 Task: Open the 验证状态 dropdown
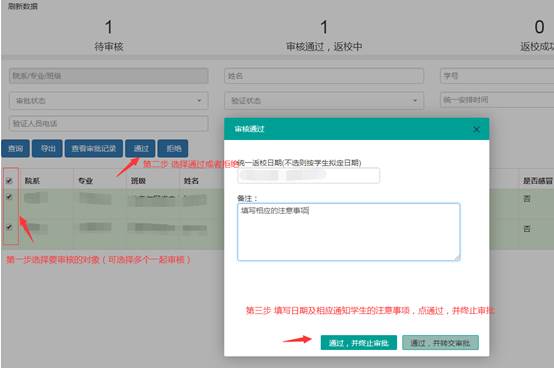[x=324, y=101]
